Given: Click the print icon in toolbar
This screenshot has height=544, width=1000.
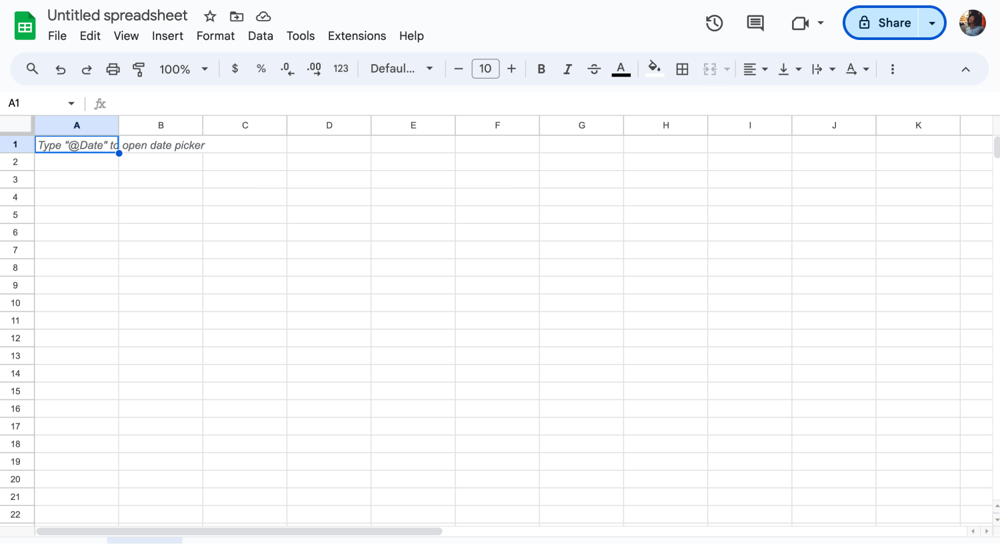Looking at the screenshot, I should (x=113, y=69).
